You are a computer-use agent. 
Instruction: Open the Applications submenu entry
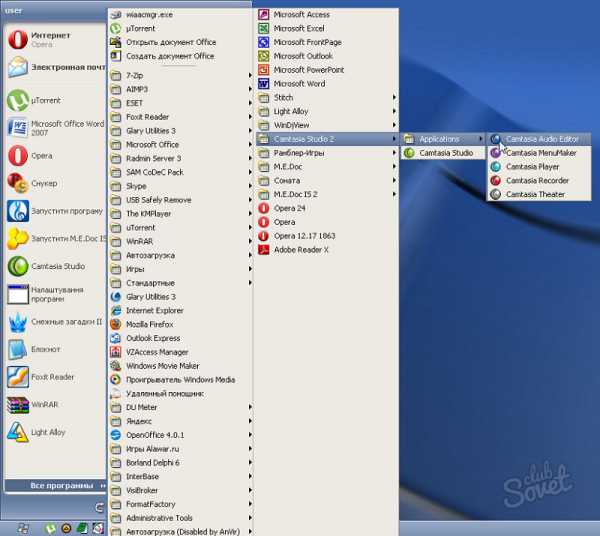[443, 139]
